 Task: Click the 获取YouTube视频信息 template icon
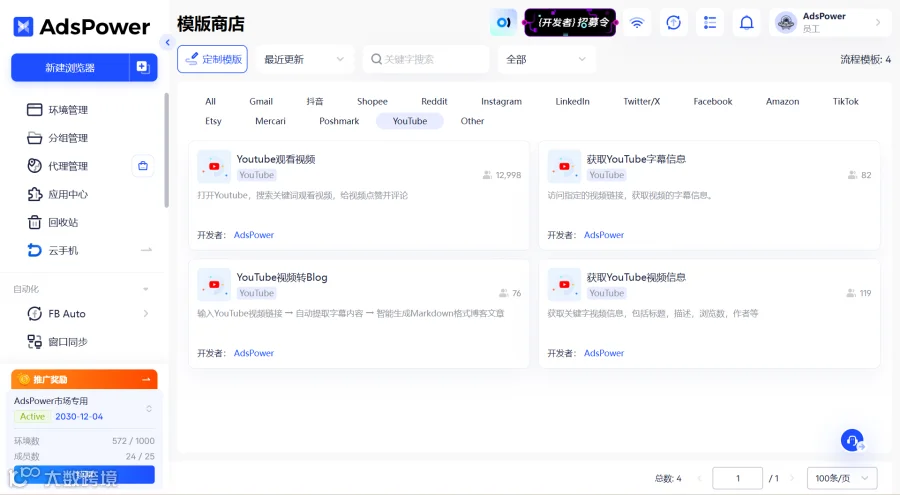564,285
